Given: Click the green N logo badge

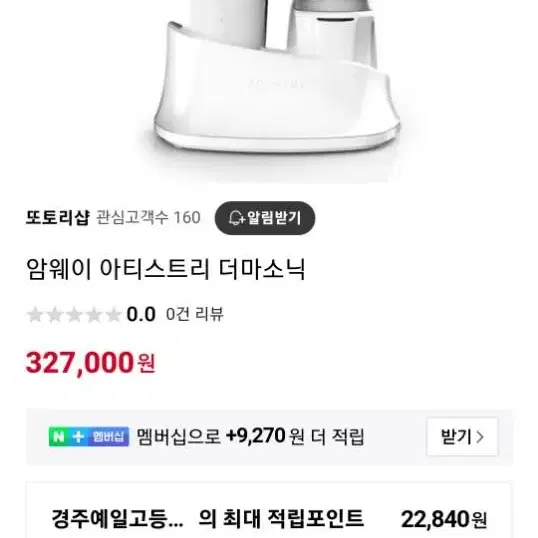Looking at the screenshot, I should tap(59, 437).
